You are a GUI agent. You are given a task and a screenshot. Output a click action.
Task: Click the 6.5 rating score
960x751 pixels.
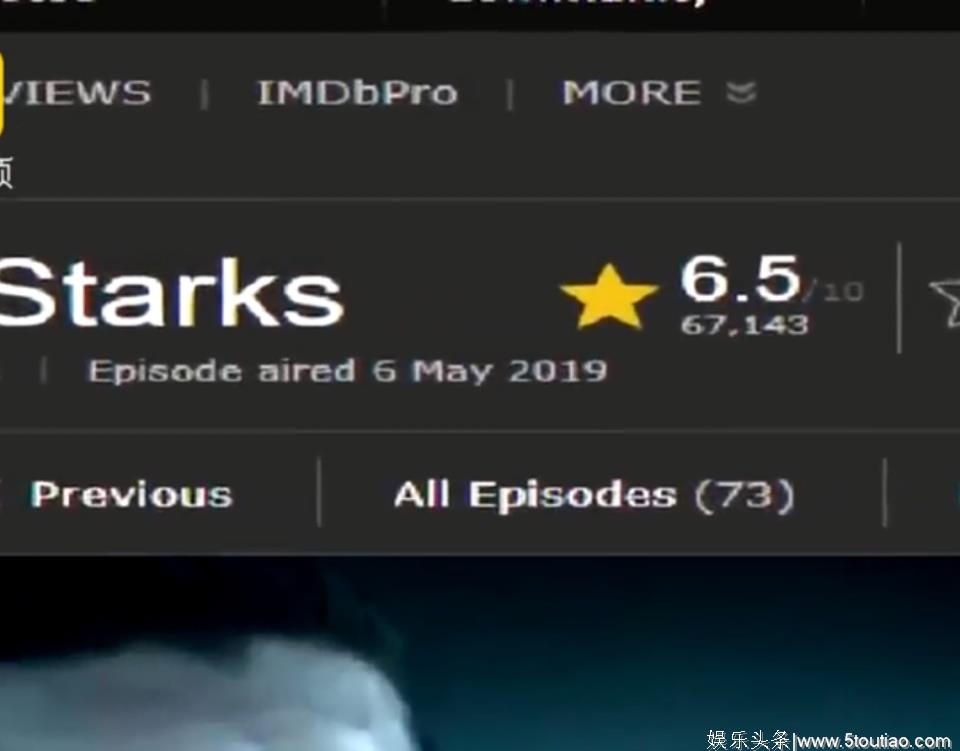[x=741, y=278]
